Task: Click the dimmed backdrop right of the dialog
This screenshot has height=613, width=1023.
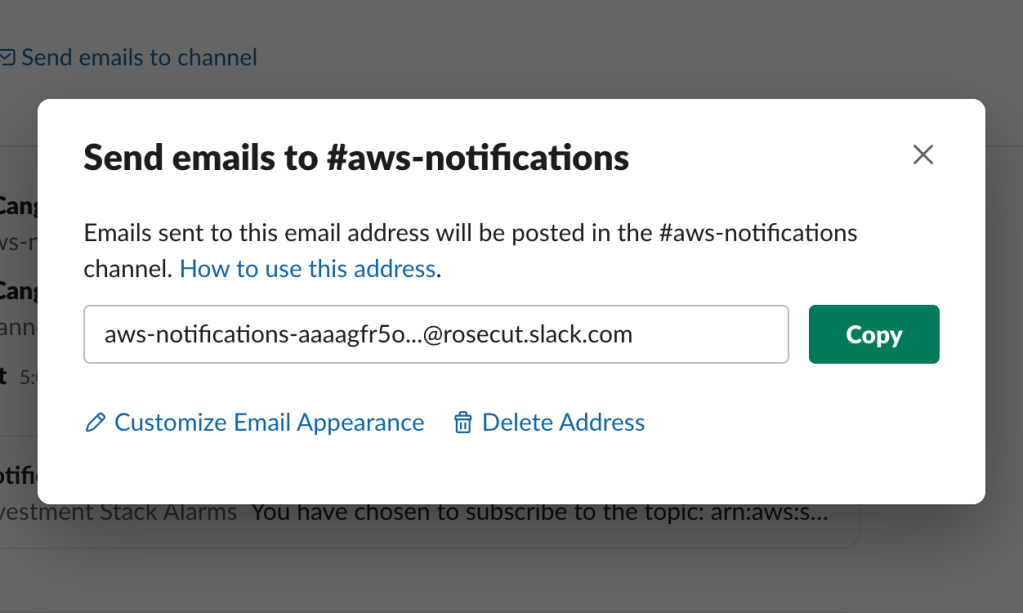Action: 1003,300
